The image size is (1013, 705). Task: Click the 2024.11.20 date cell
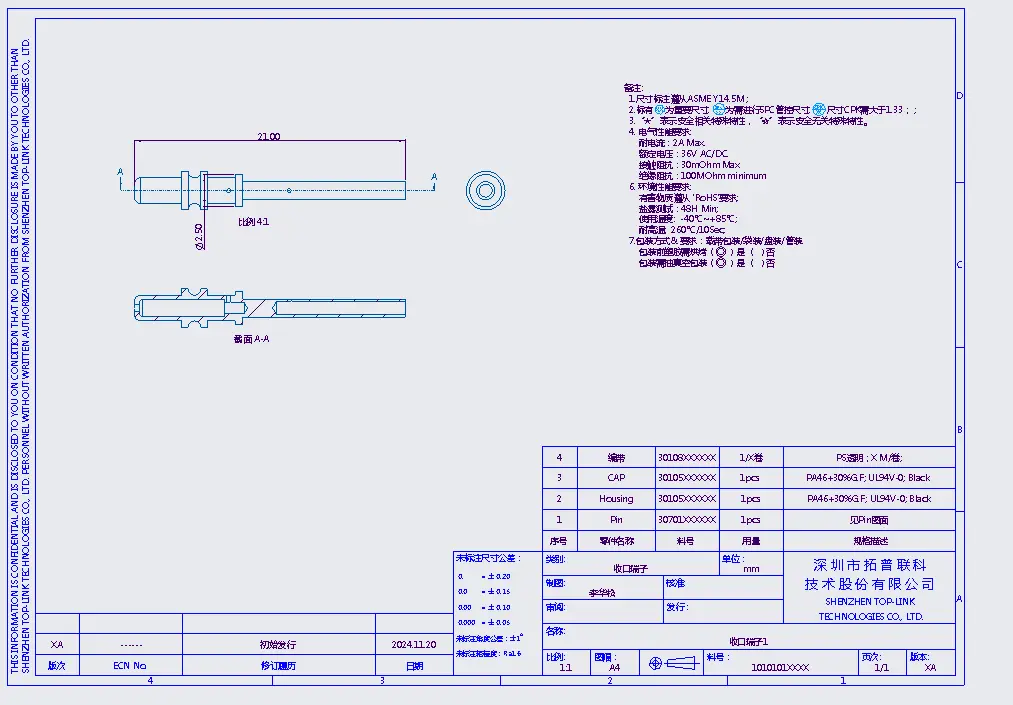(x=413, y=645)
